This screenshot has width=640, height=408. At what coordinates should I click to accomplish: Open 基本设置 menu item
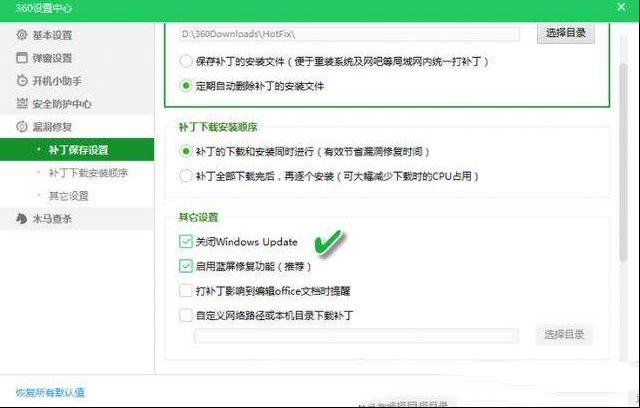coord(52,35)
